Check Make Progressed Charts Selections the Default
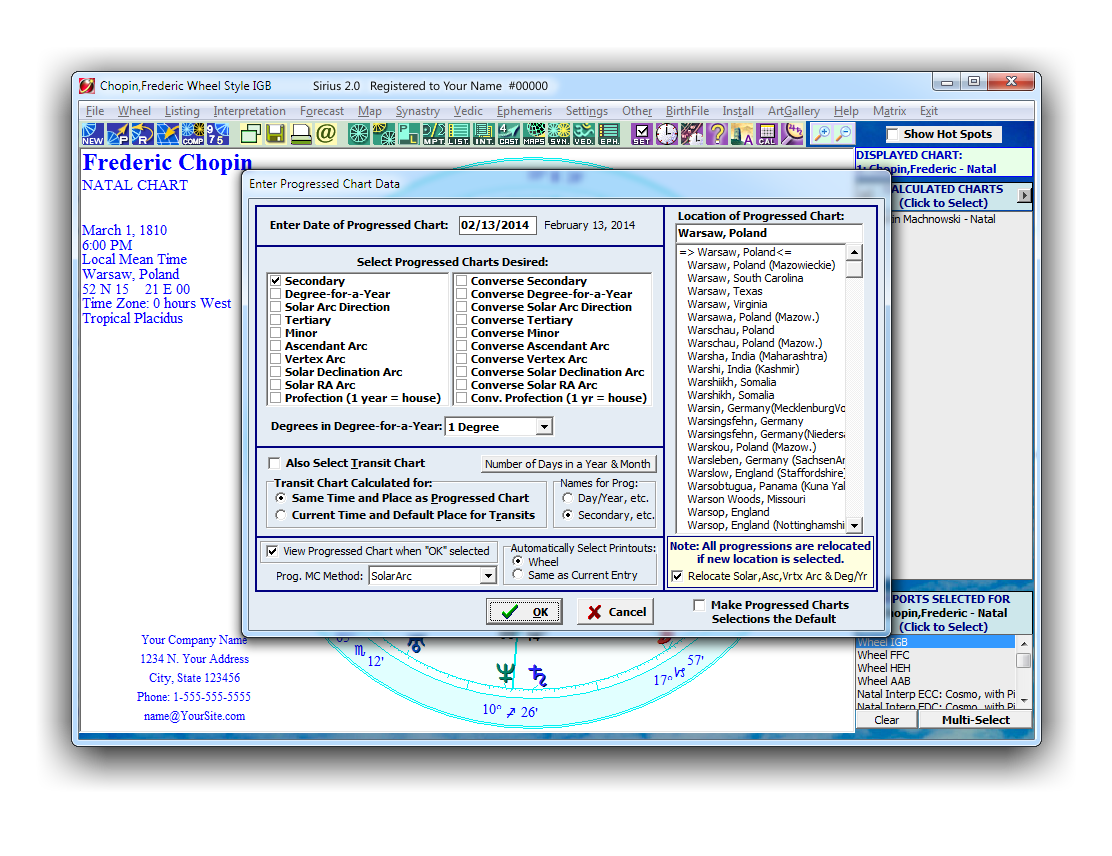Viewport: 1112px width, 856px height. point(699,605)
